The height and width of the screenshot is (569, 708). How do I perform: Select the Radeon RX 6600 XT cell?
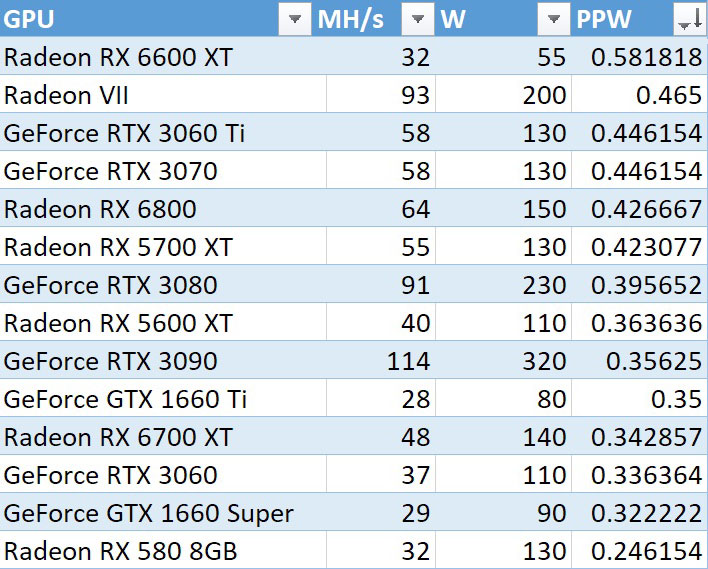point(163,56)
